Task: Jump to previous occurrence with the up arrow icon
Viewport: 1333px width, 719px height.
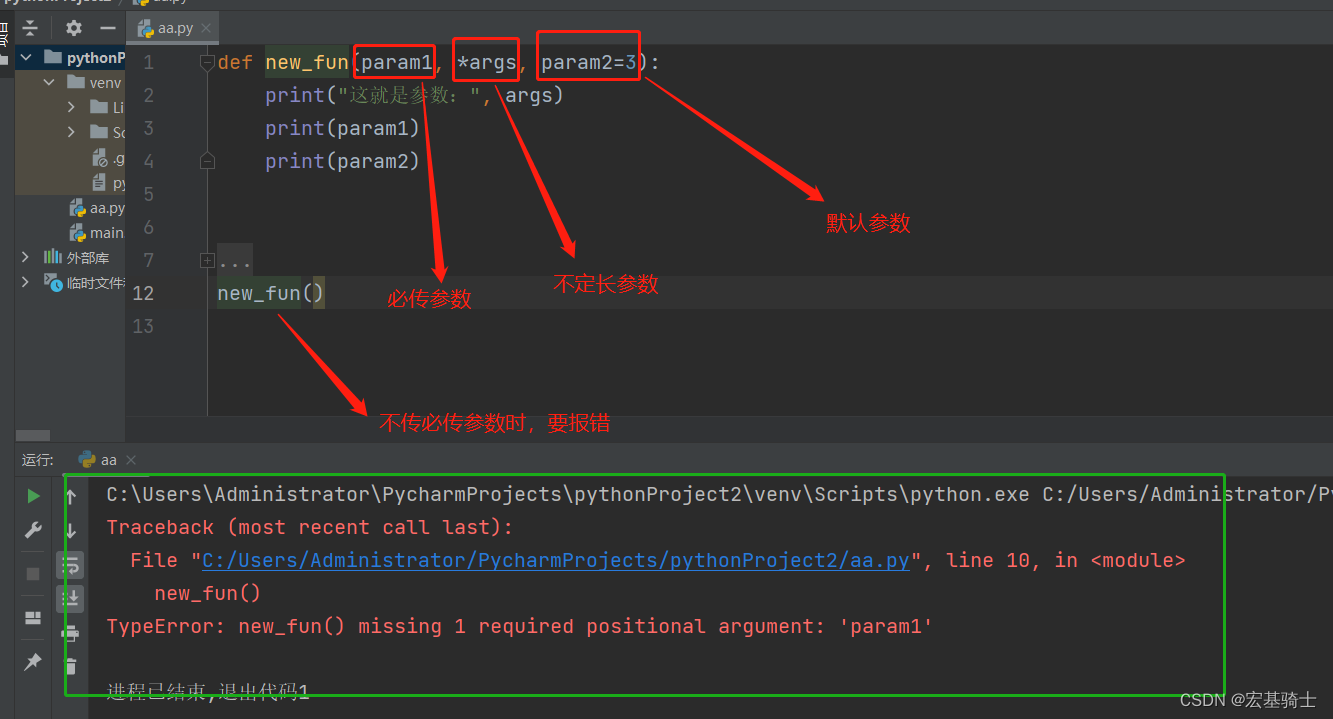Action: click(x=71, y=496)
